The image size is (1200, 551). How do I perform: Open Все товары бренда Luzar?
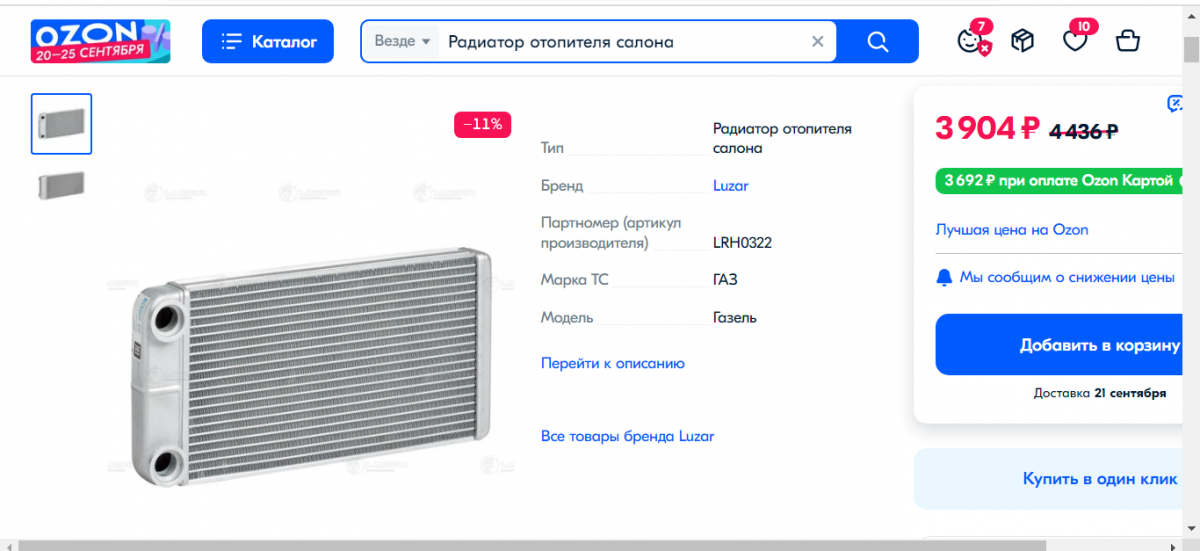[627, 436]
